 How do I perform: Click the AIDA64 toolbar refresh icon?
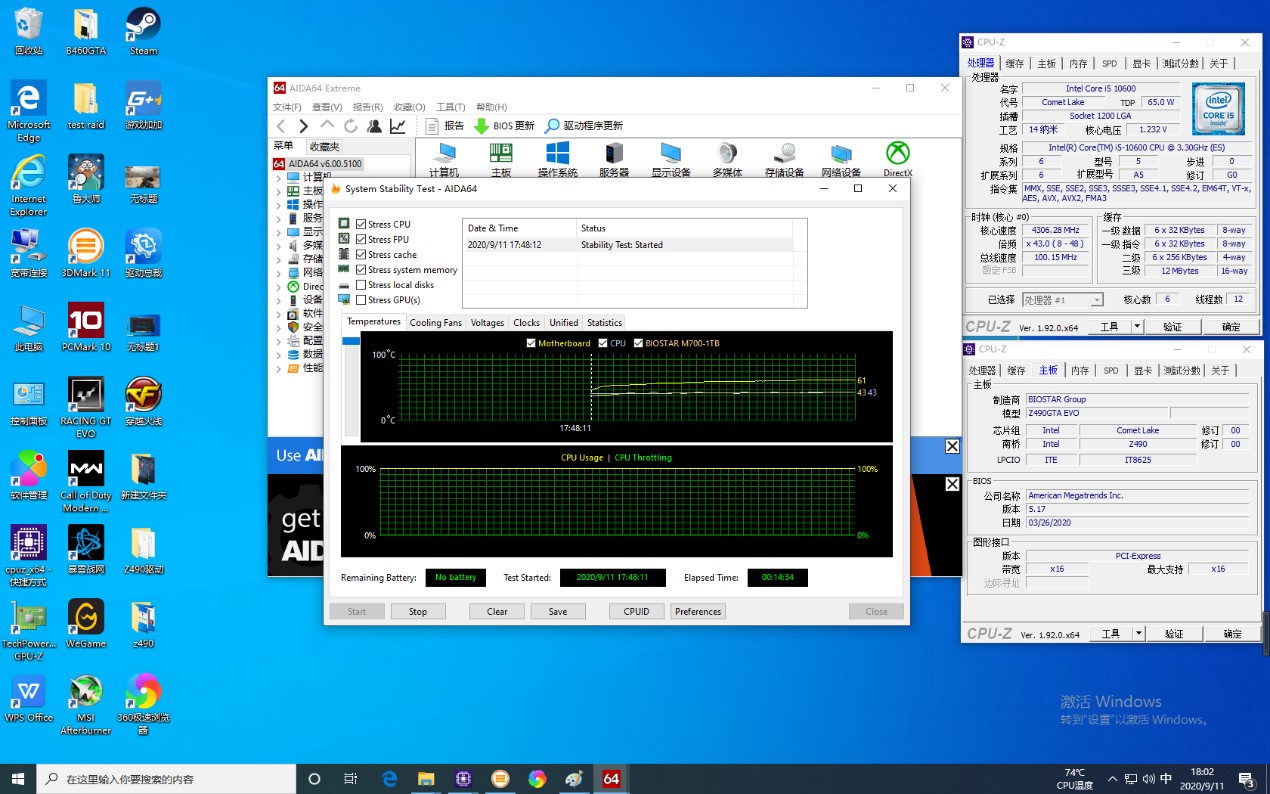pos(351,126)
